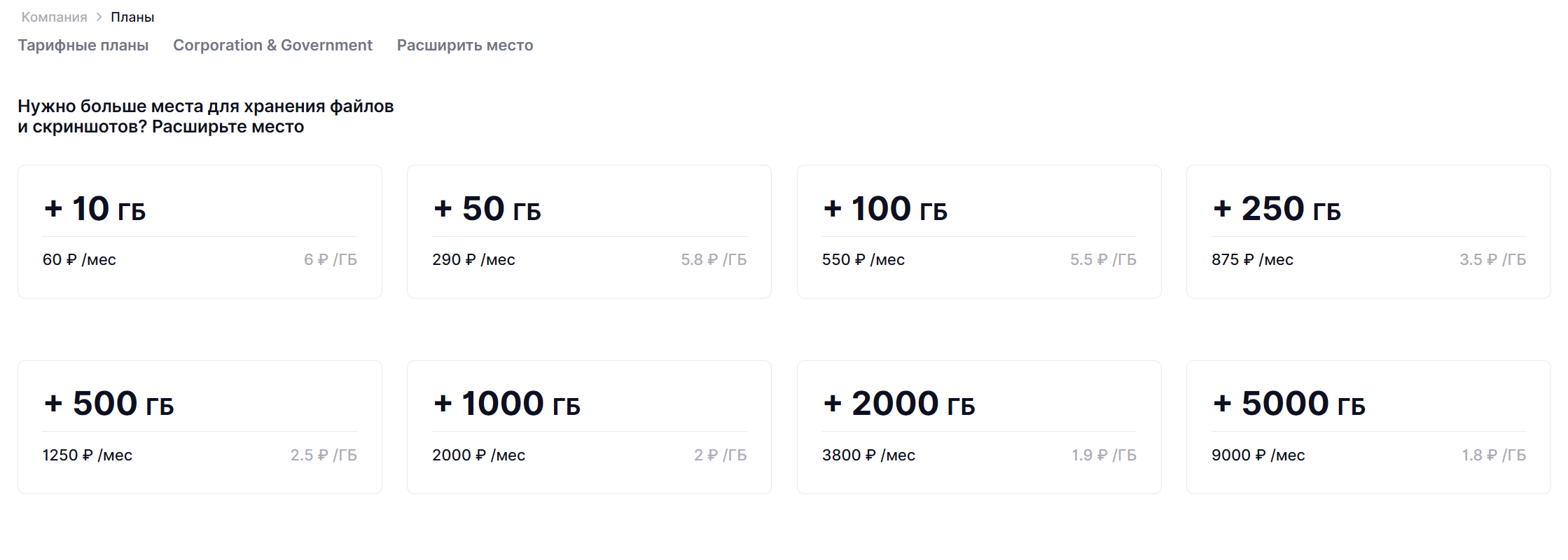This screenshot has width=1568, height=560.
Task: Switch to Corporation & Government tab
Action: 272,46
